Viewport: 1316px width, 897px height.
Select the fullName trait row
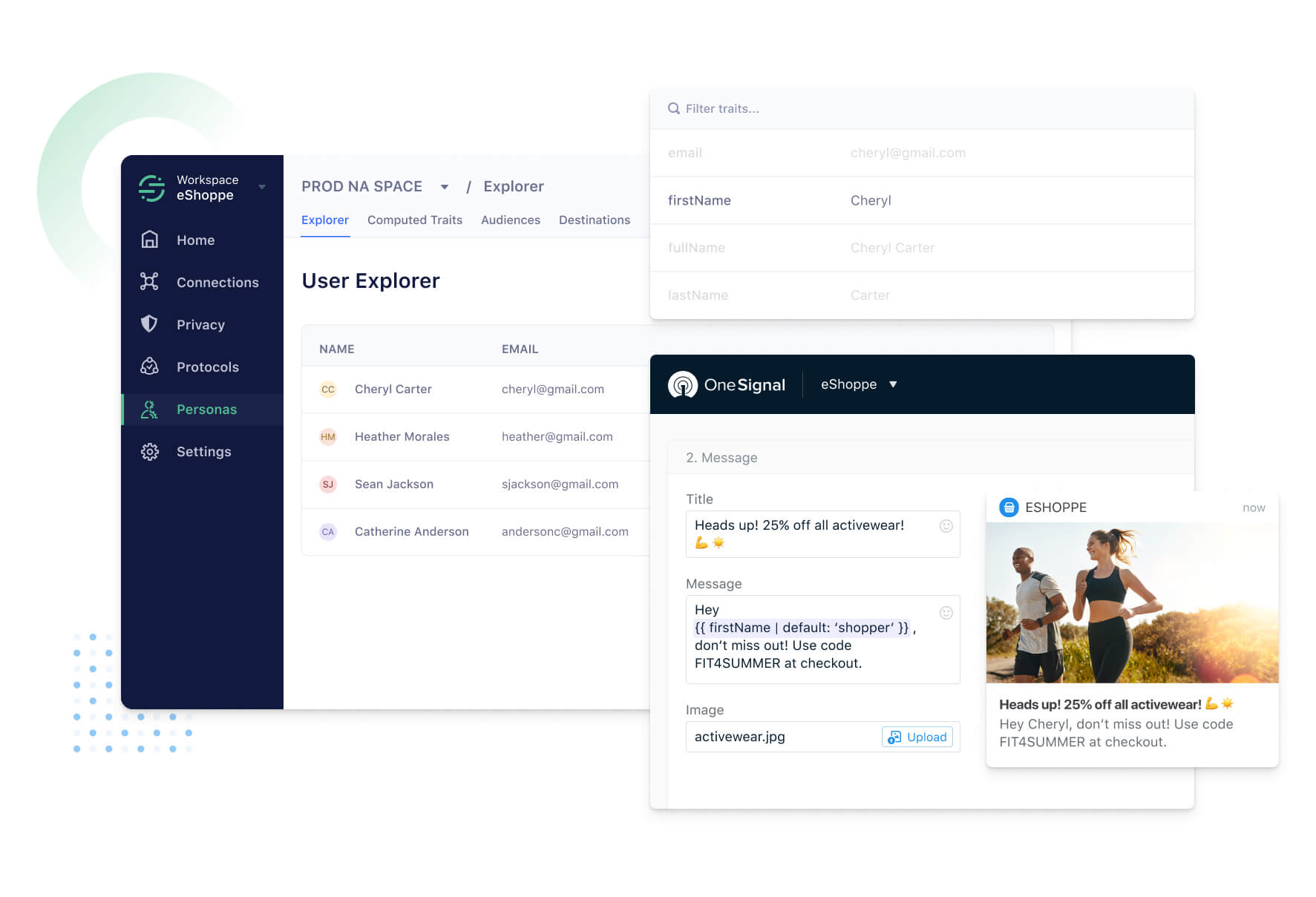922,248
